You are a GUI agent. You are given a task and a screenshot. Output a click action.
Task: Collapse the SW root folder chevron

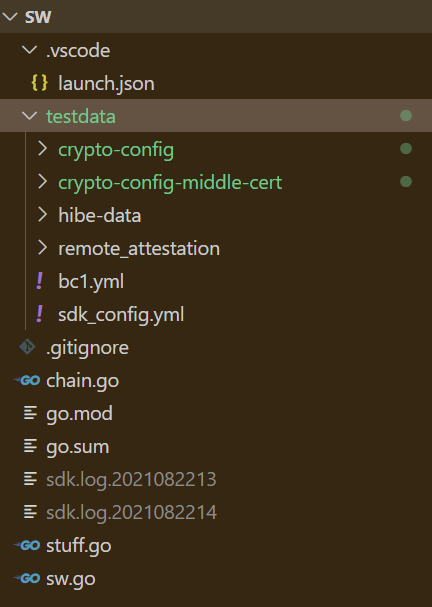pyautogui.click(x=10, y=17)
